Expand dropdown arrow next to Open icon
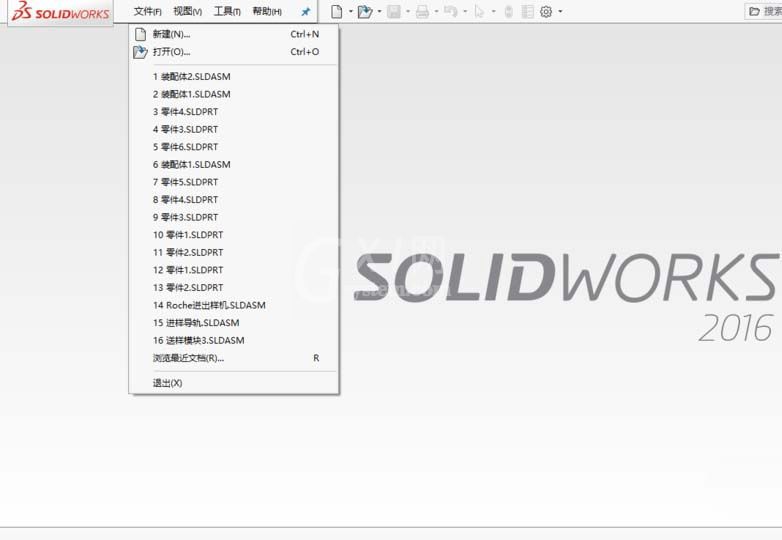The width and height of the screenshot is (782, 540). [x=380, y=11]
